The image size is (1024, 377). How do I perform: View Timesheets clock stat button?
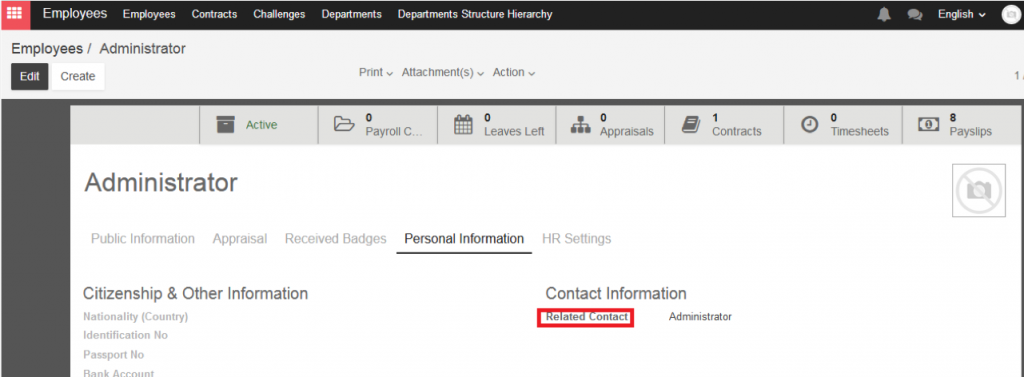[842, 125]
